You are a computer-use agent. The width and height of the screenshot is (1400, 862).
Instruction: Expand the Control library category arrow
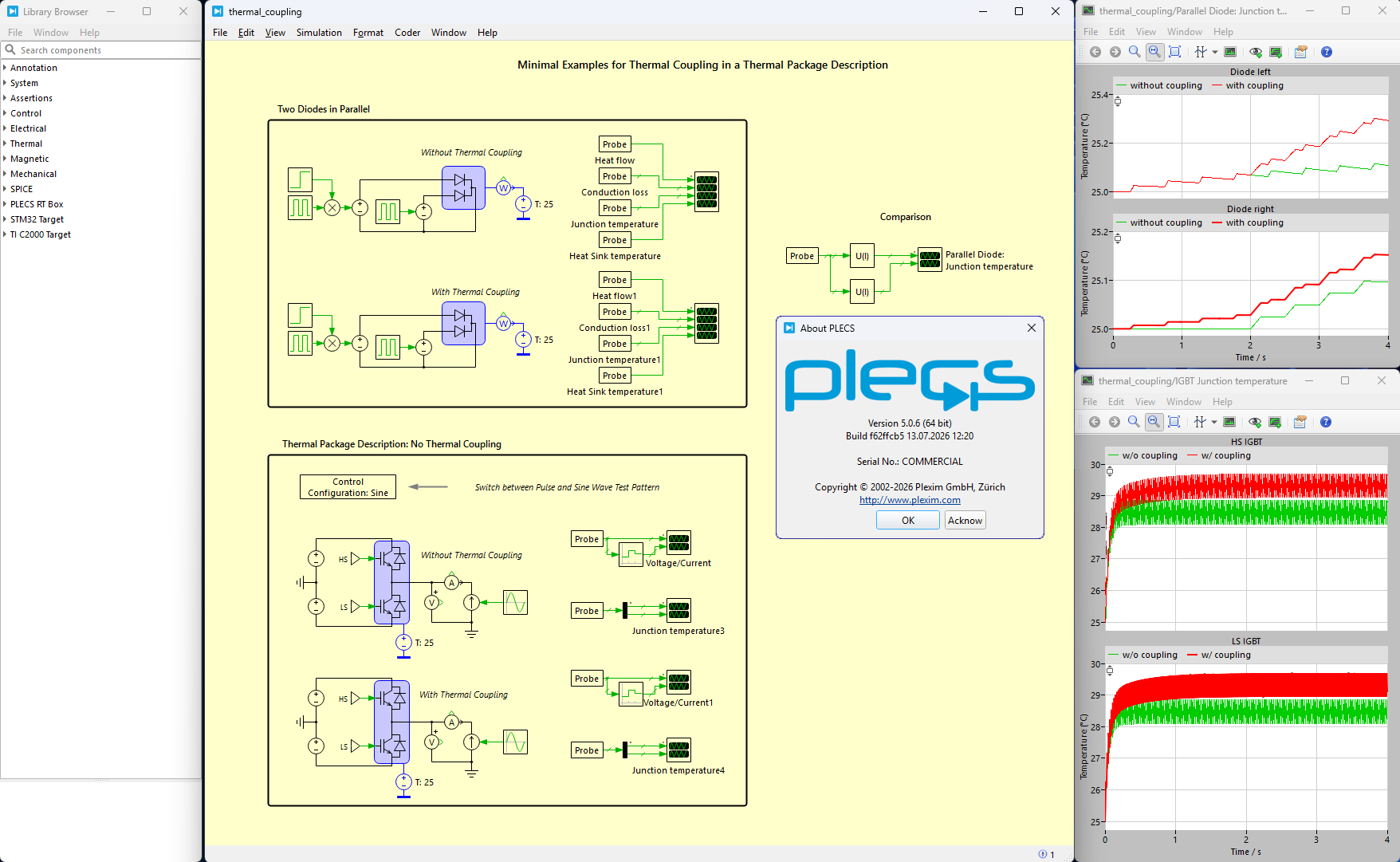tap(5, 113)
